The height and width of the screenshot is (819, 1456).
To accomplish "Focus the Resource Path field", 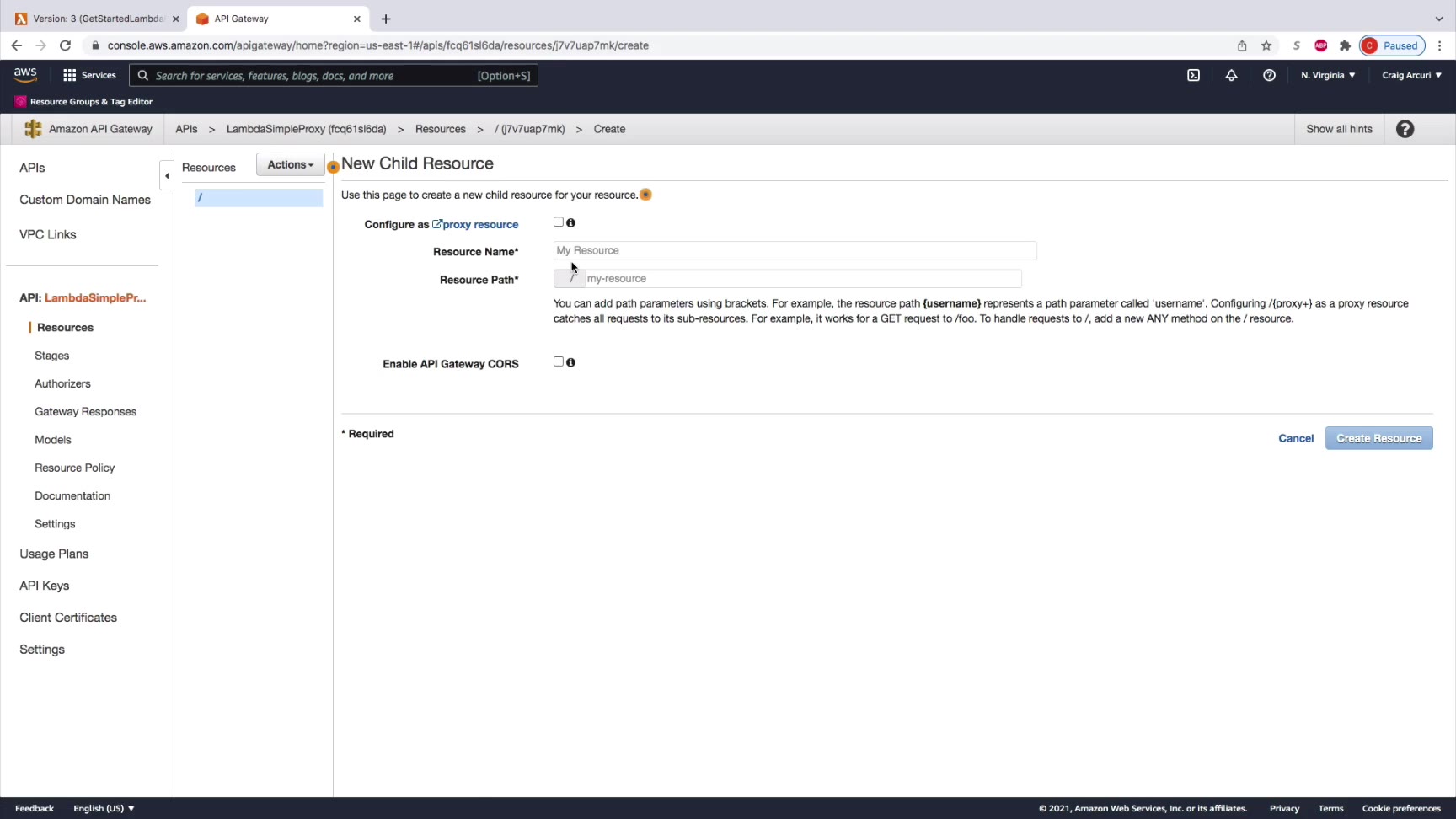I will point(802,278).
